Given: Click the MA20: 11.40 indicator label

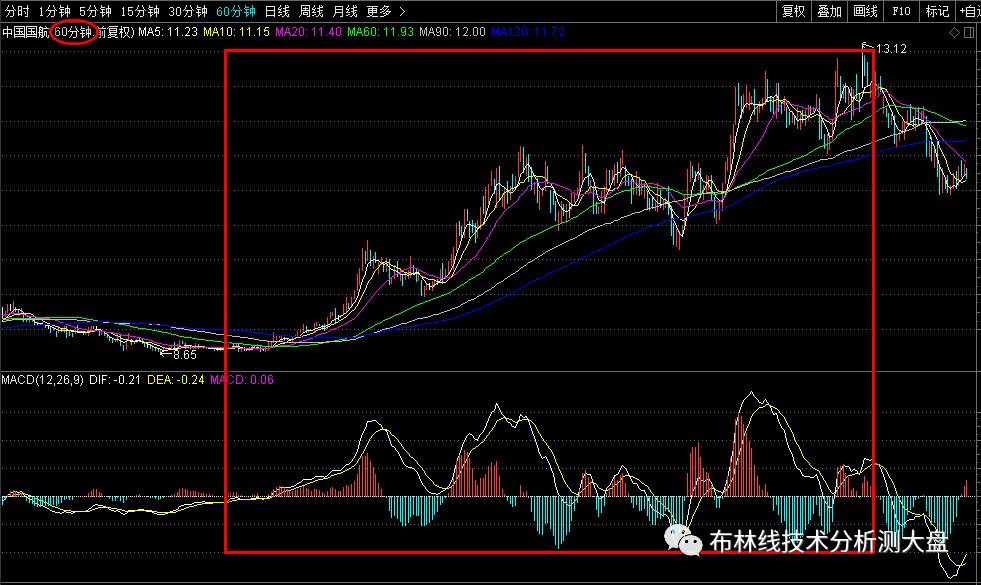Looking at the screenshot, I should [x=308, y=32].
